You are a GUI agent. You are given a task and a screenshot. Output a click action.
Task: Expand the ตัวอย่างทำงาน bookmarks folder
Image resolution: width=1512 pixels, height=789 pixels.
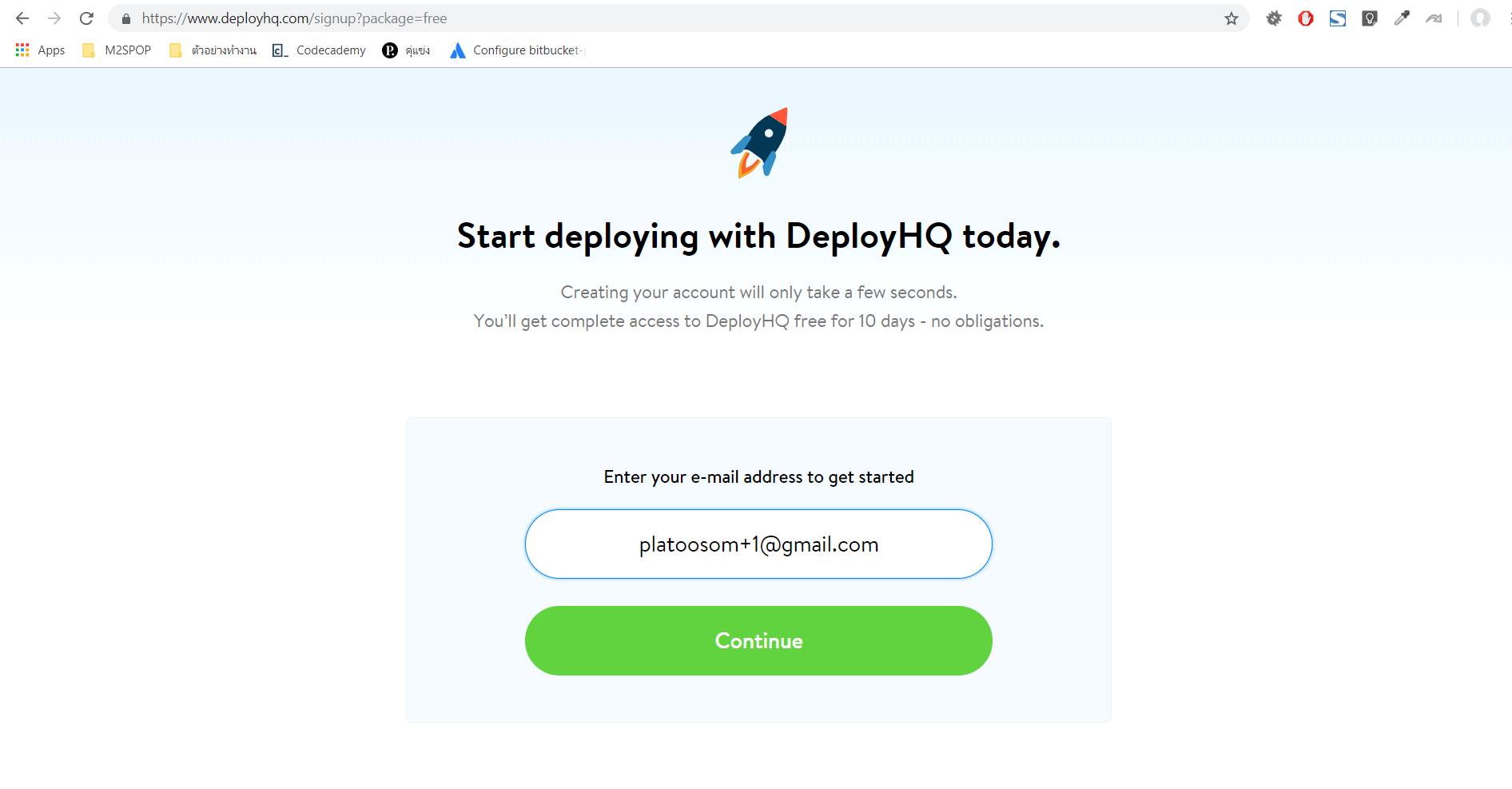coord(212,50)
